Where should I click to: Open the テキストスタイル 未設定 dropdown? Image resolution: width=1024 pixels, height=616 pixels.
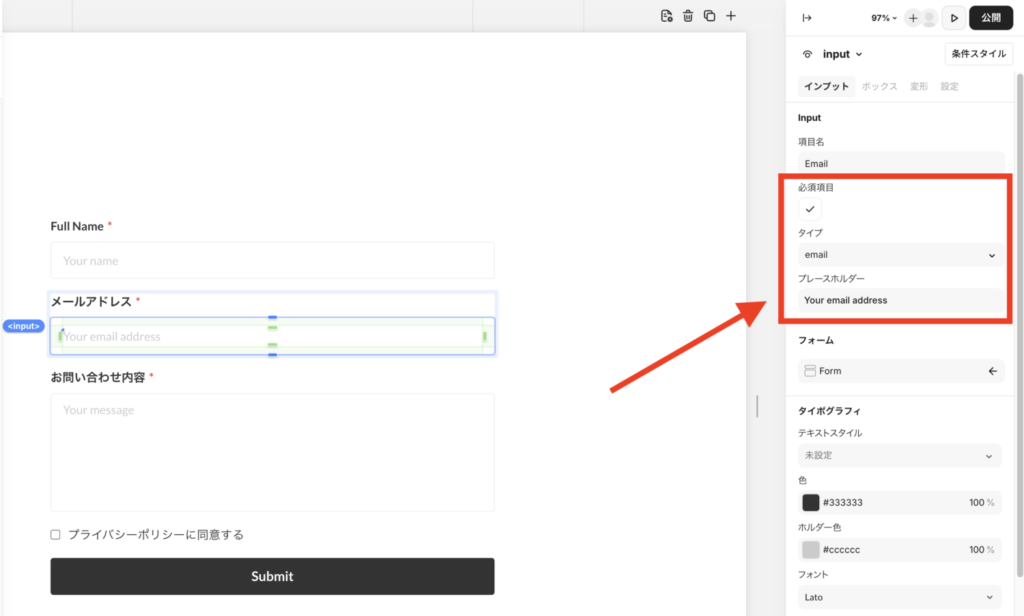pyautogui.click(x=900, y=456)
